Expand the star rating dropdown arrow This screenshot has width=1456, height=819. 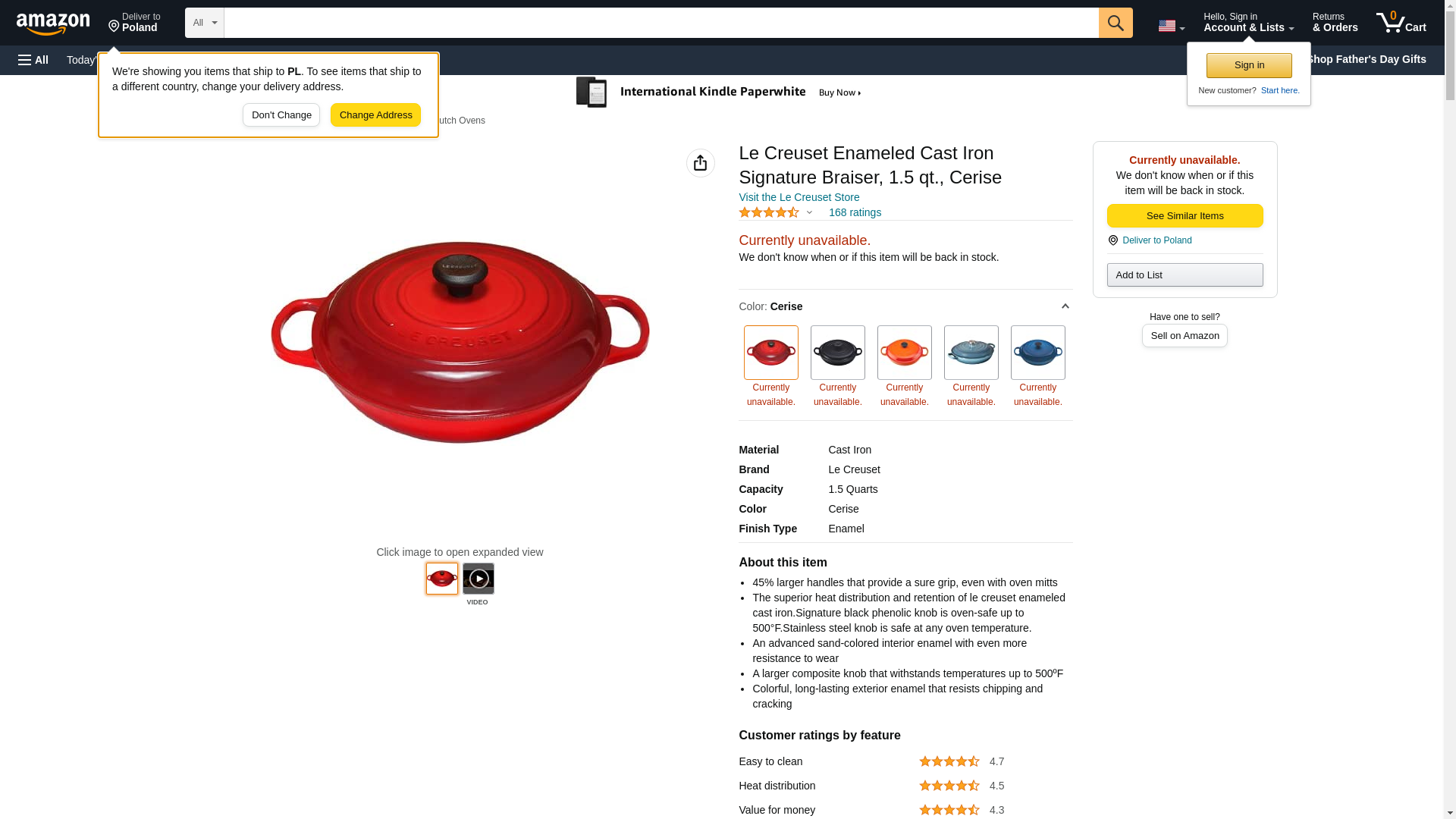pos(809,213)
